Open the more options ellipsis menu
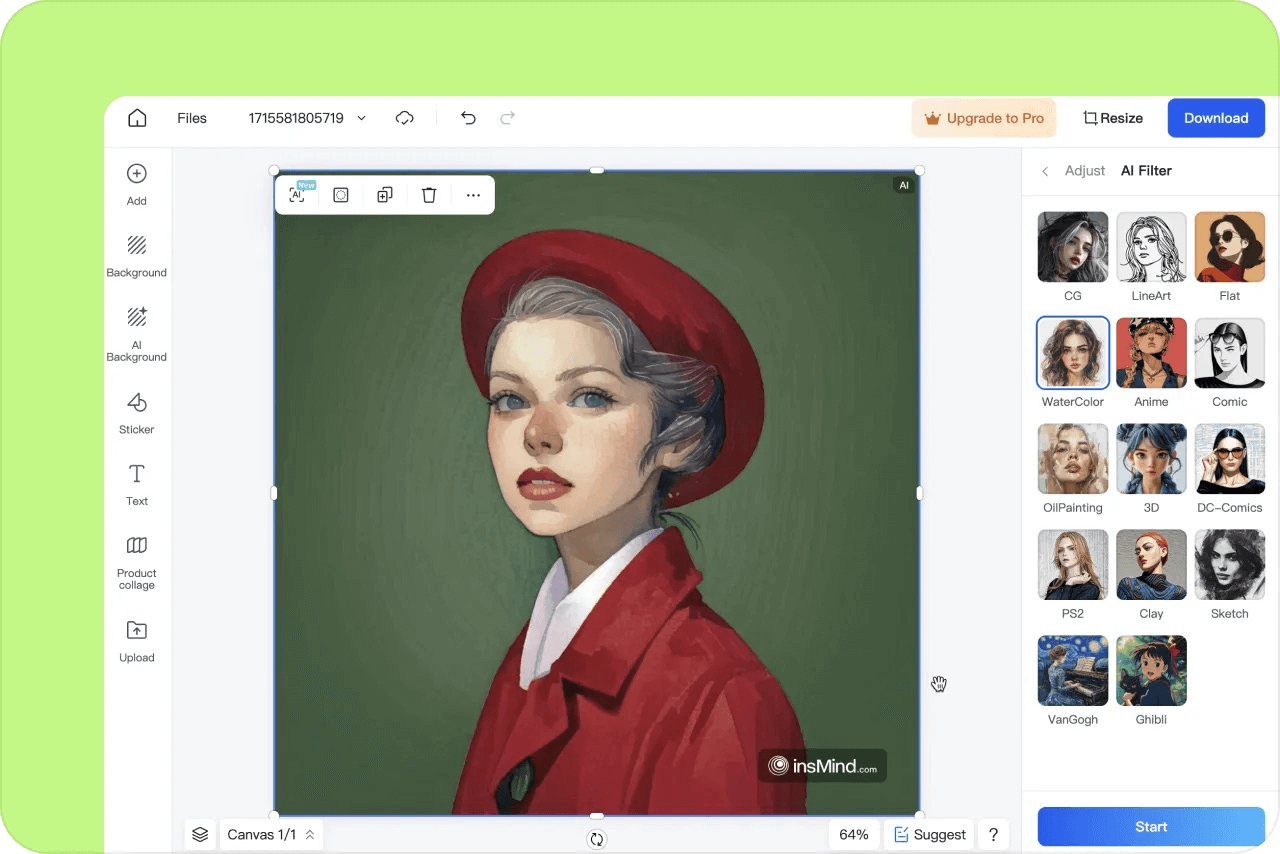The height and width of the screenshot is (854, 1280). pos(473,195)
